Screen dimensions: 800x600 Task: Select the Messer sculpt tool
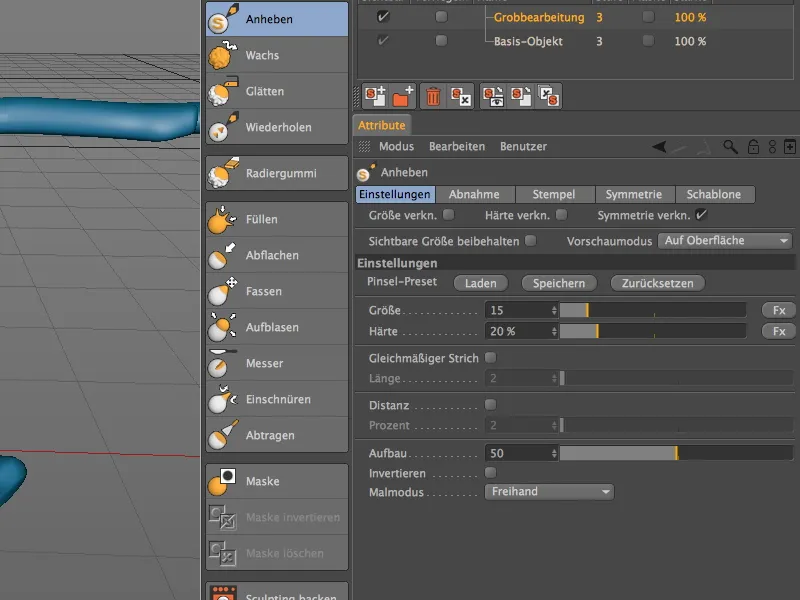tap(277, 363)
